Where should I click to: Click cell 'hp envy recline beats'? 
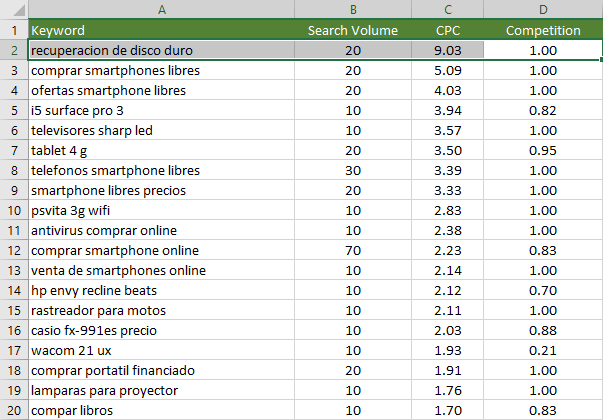coord(162,290)
